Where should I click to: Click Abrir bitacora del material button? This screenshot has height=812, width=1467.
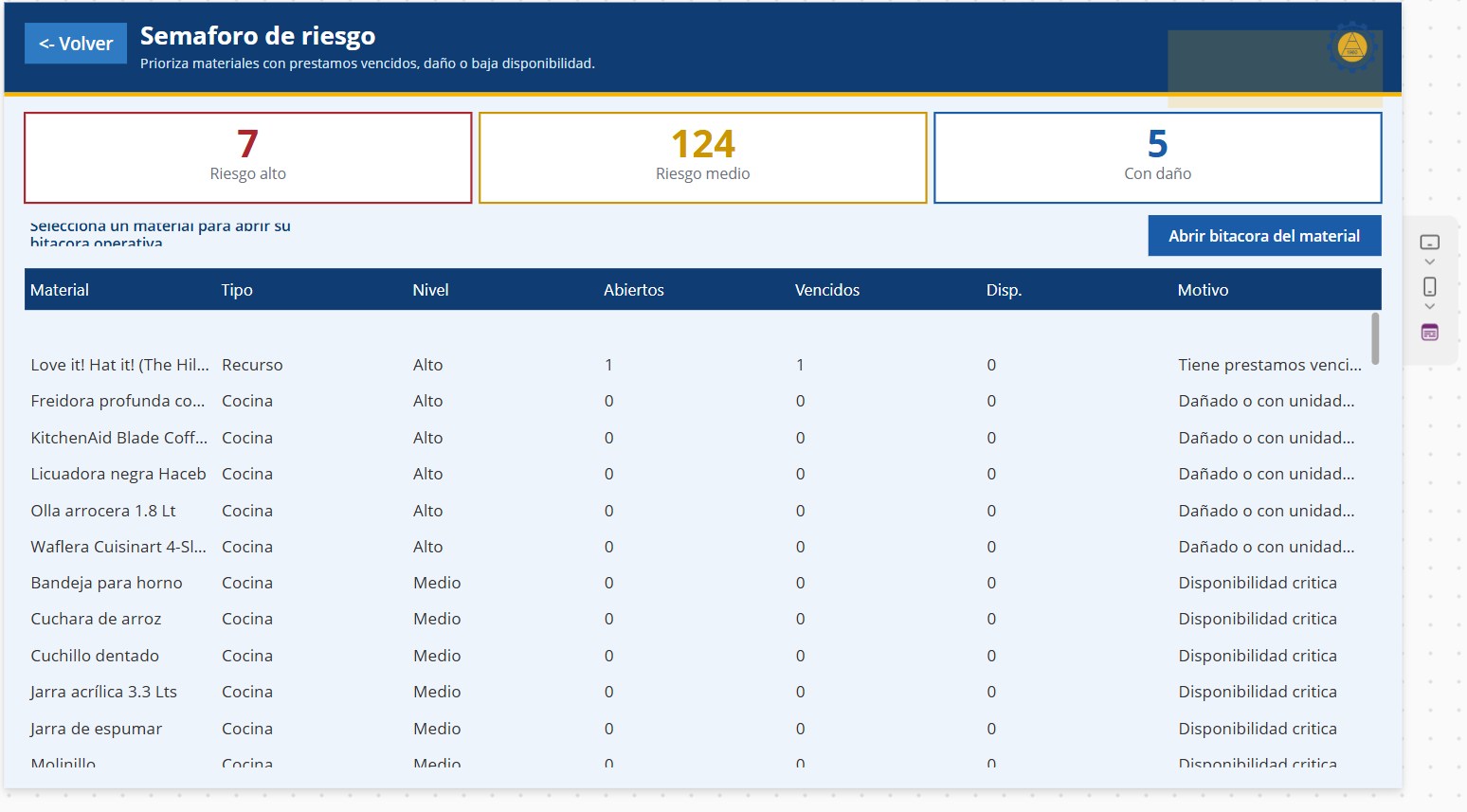[x=1264, y=236]
